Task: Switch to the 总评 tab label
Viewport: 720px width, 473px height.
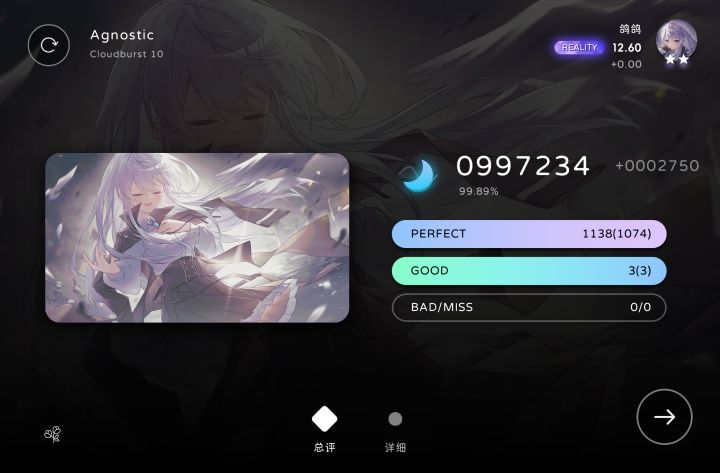Action: click(325, 447)
